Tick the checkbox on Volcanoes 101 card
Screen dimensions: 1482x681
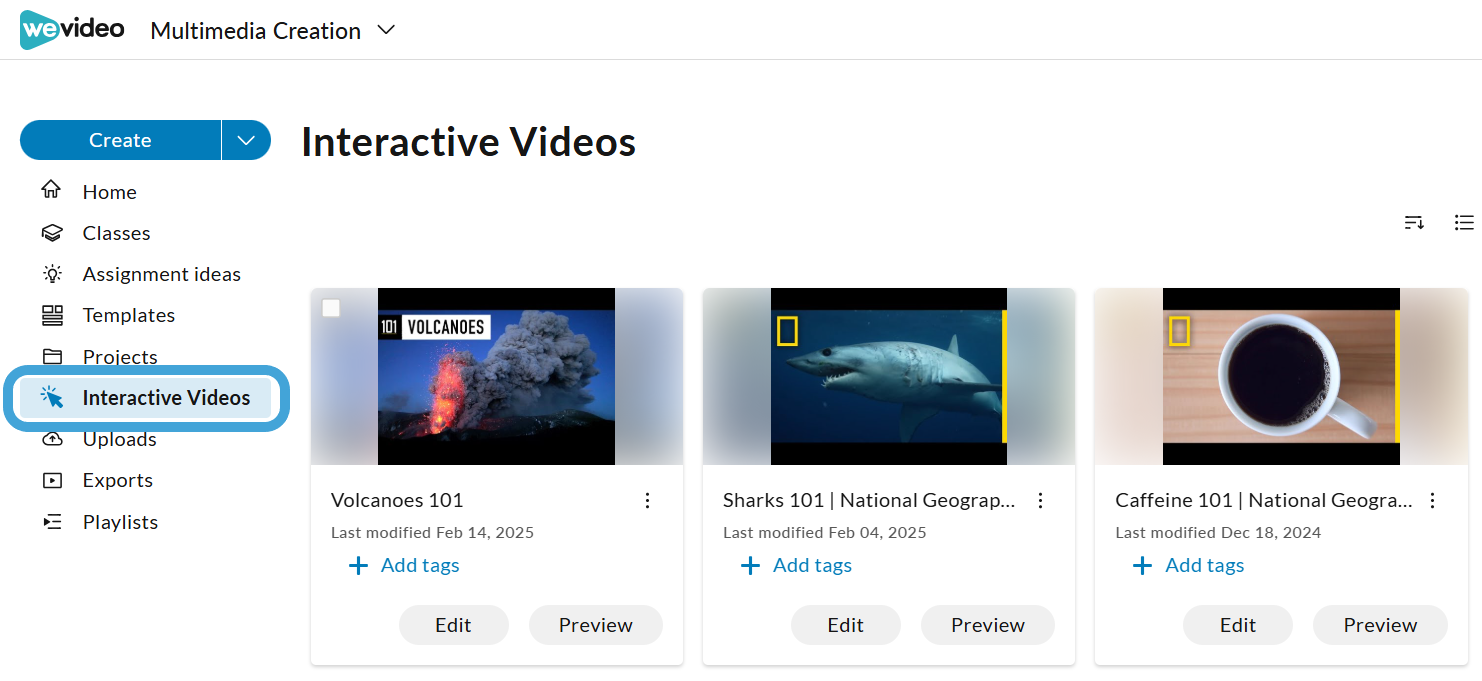point(331,308)
